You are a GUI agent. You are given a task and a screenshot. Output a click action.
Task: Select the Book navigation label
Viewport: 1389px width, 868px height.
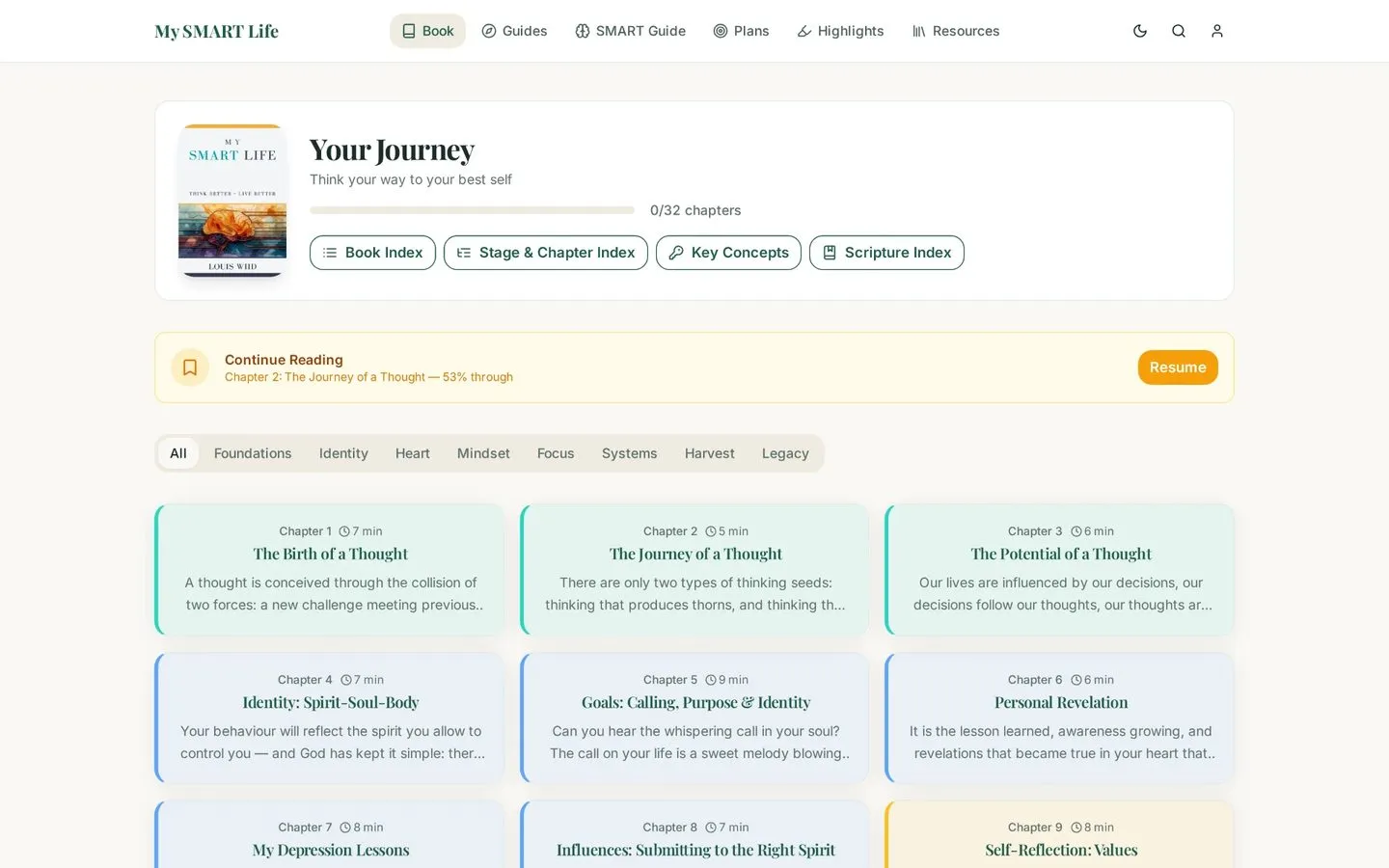pos(438,31)
